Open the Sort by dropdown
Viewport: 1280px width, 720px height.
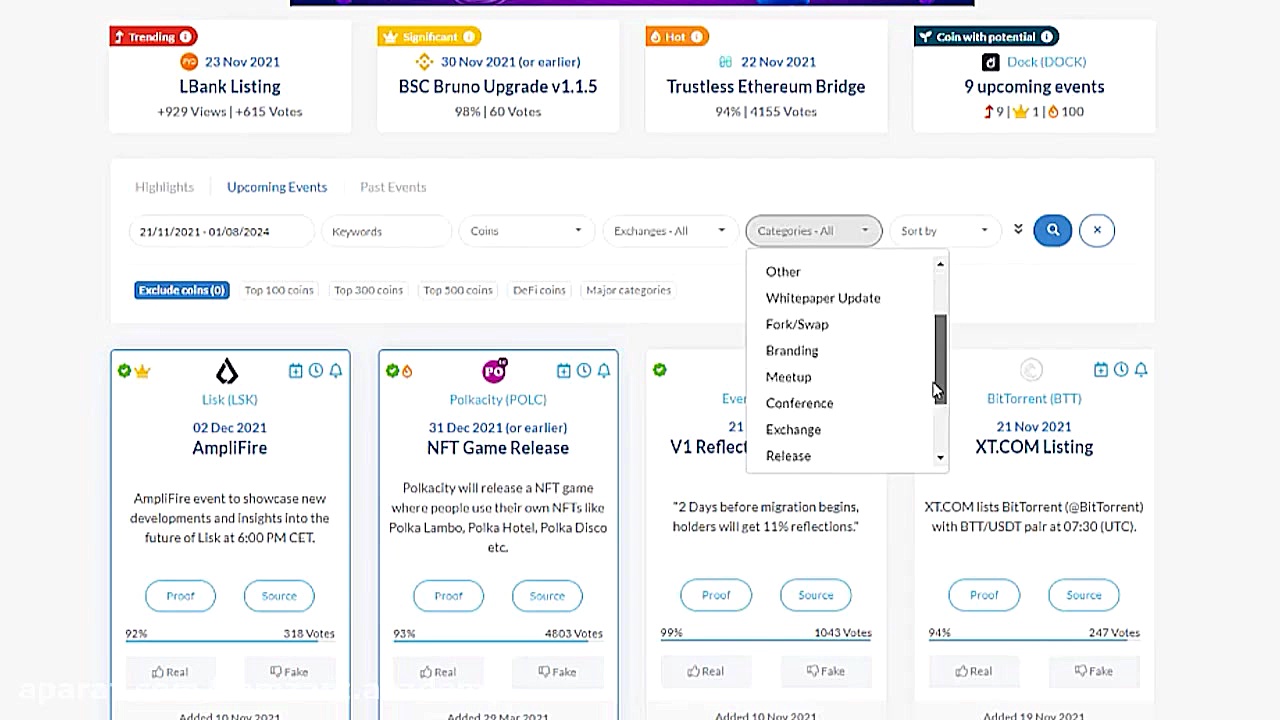[x=944, y=231]
